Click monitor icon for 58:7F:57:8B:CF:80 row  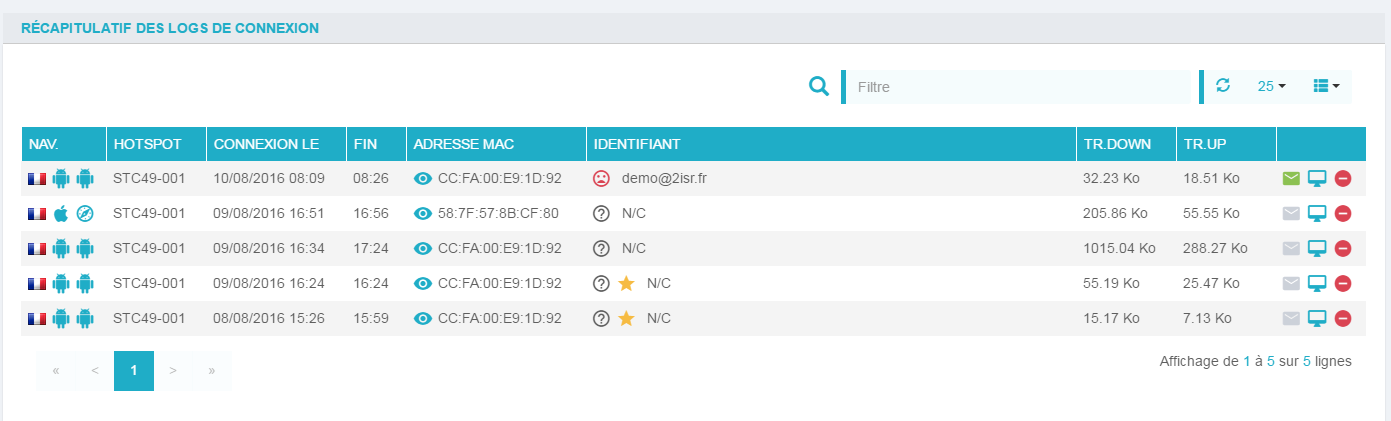tap(1317, 213)
